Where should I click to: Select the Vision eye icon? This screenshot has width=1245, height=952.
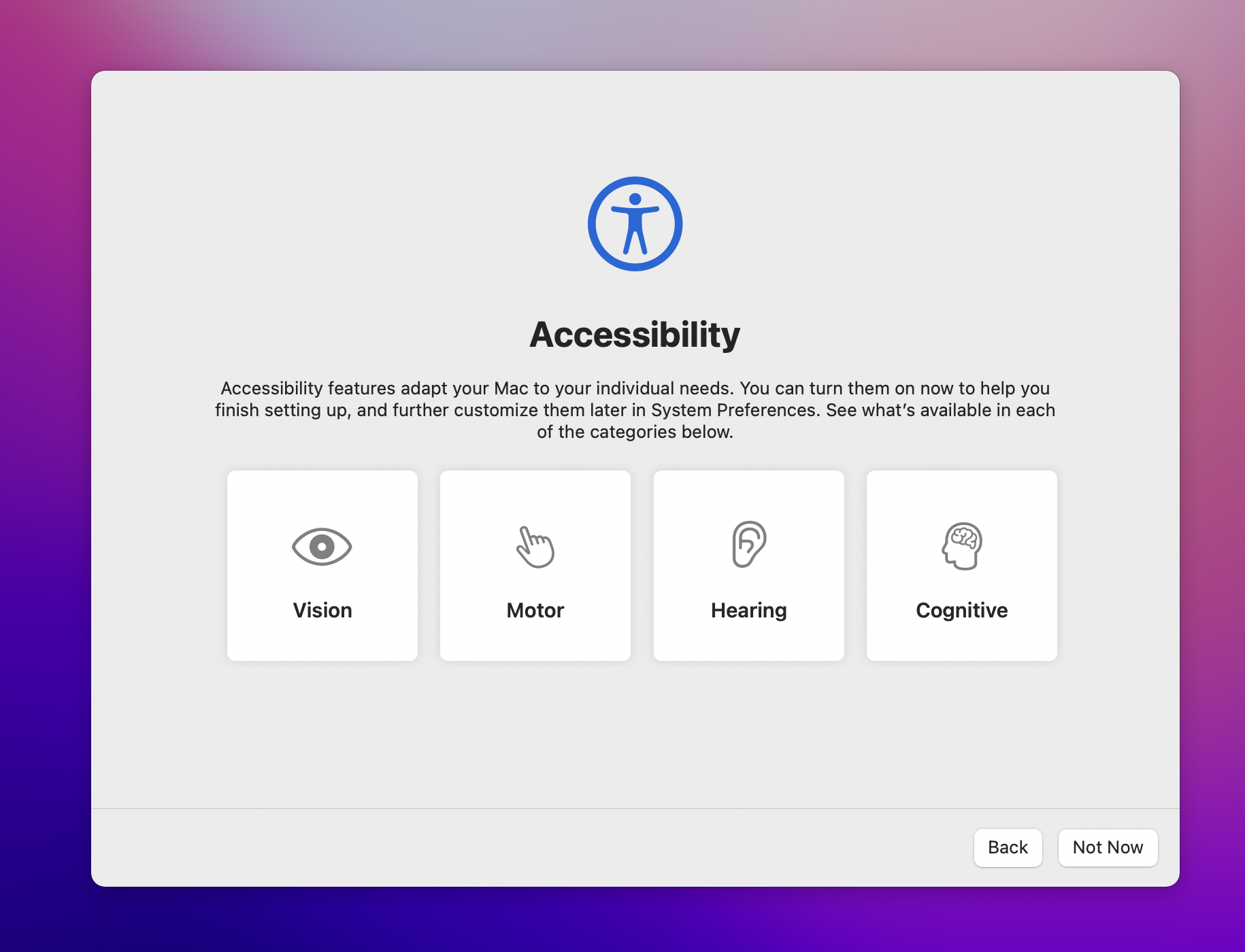click(x=322, y=547)
